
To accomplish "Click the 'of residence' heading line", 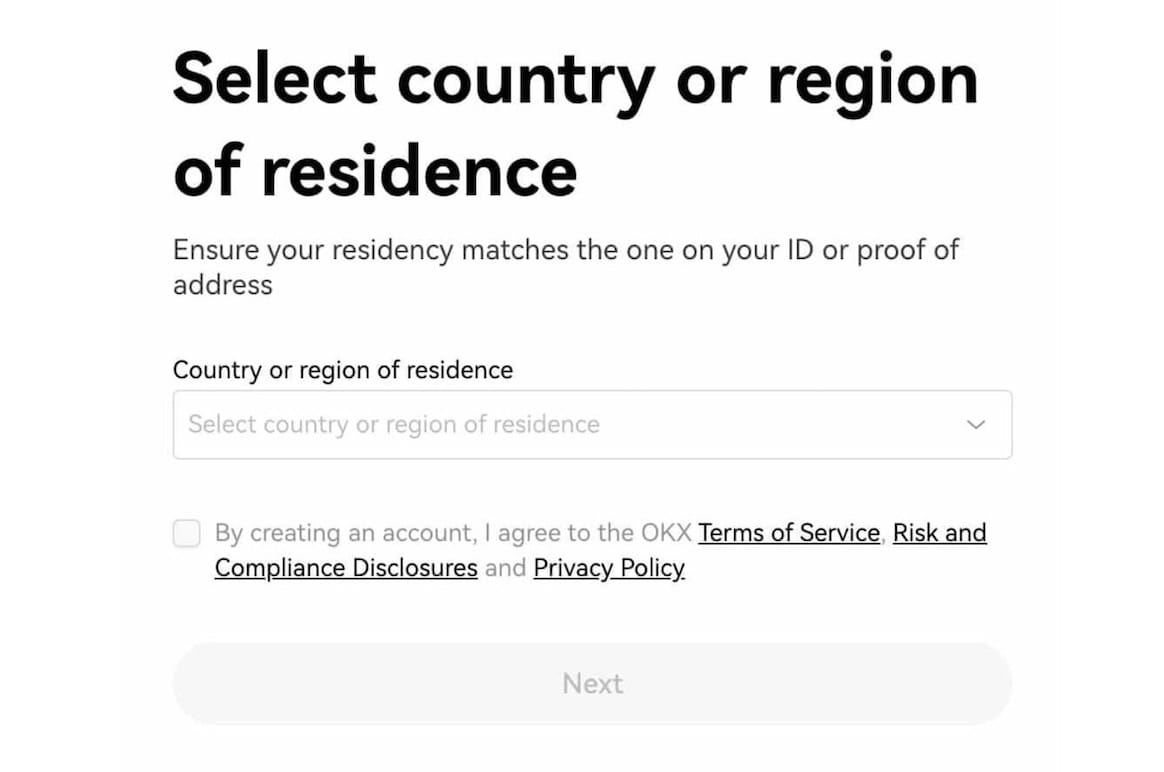I will tap(375, 171).
